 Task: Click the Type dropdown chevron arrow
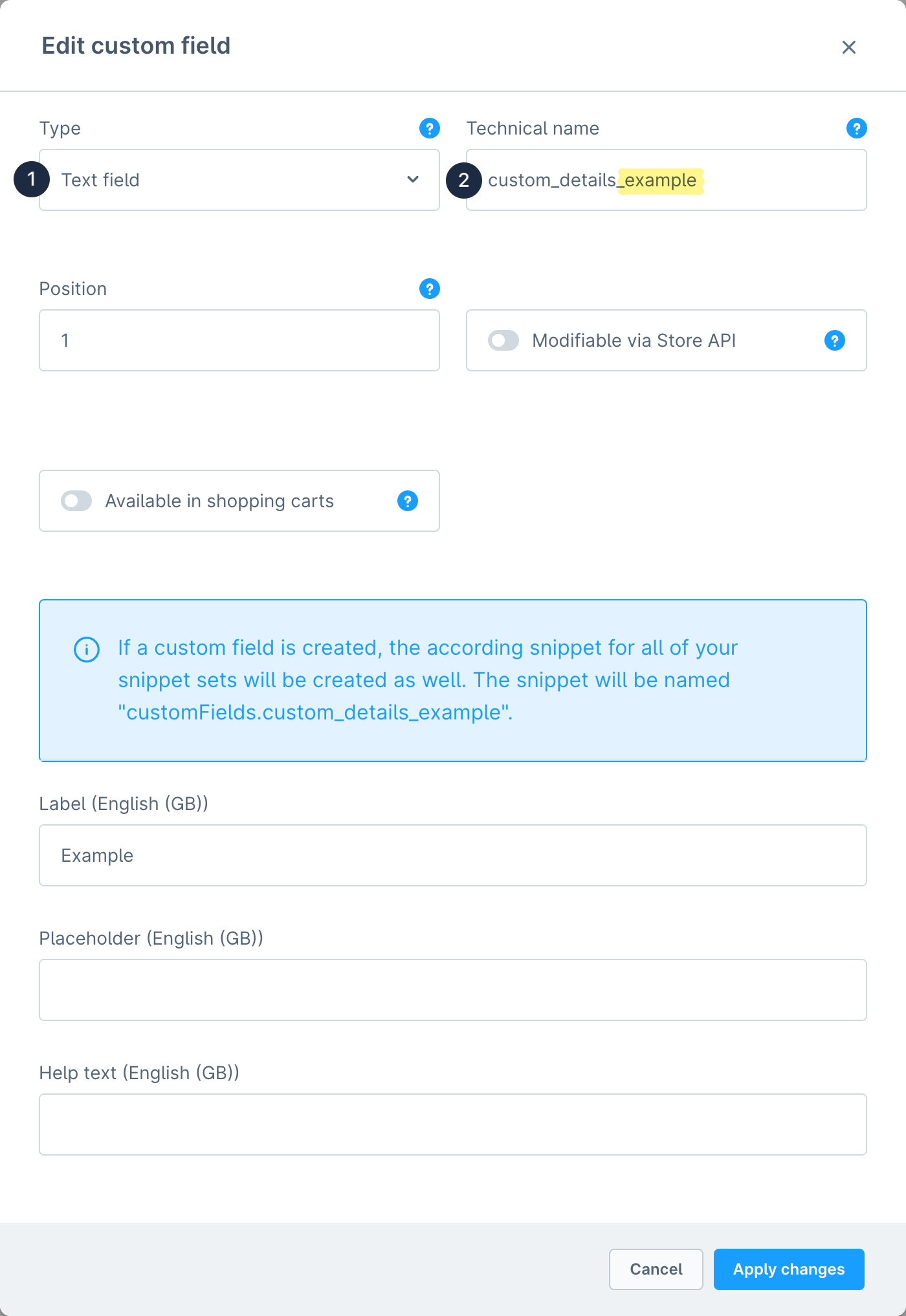pos(413,180)
